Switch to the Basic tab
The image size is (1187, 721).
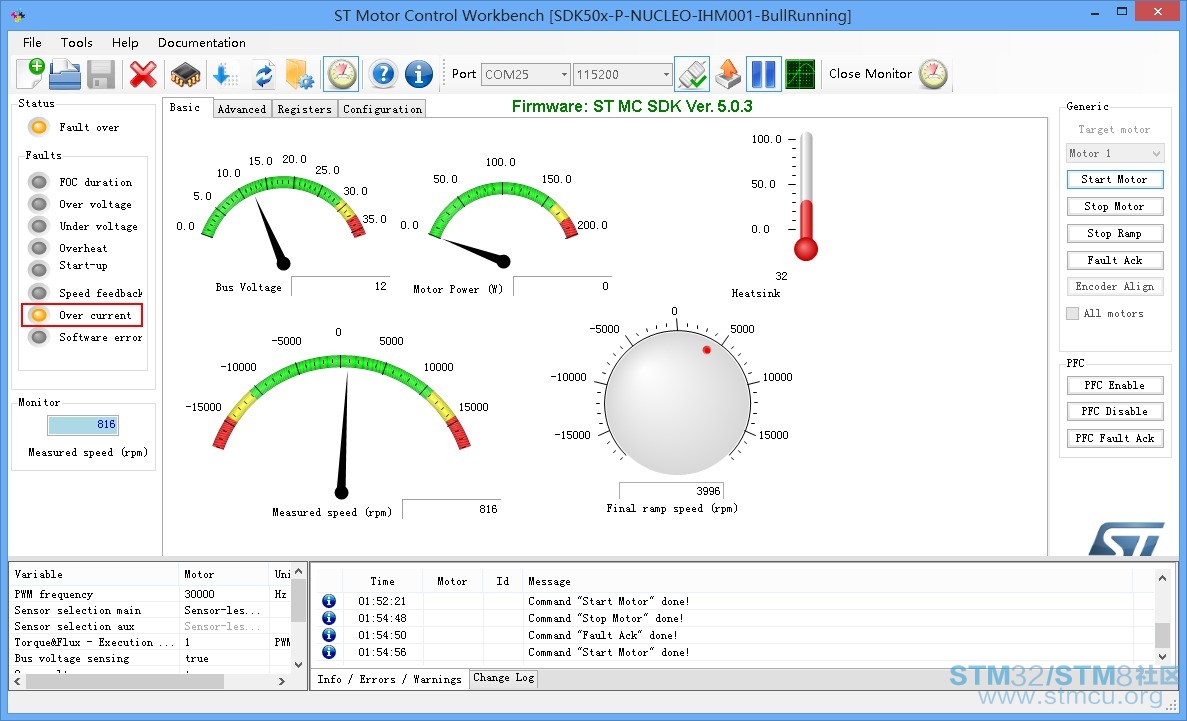click(x=185, y=108)
